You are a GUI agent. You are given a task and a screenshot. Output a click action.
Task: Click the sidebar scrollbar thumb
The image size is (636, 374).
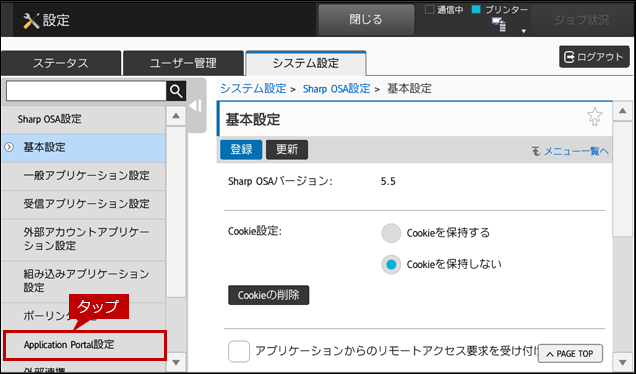pyautogui.click(x=176, y=213)
